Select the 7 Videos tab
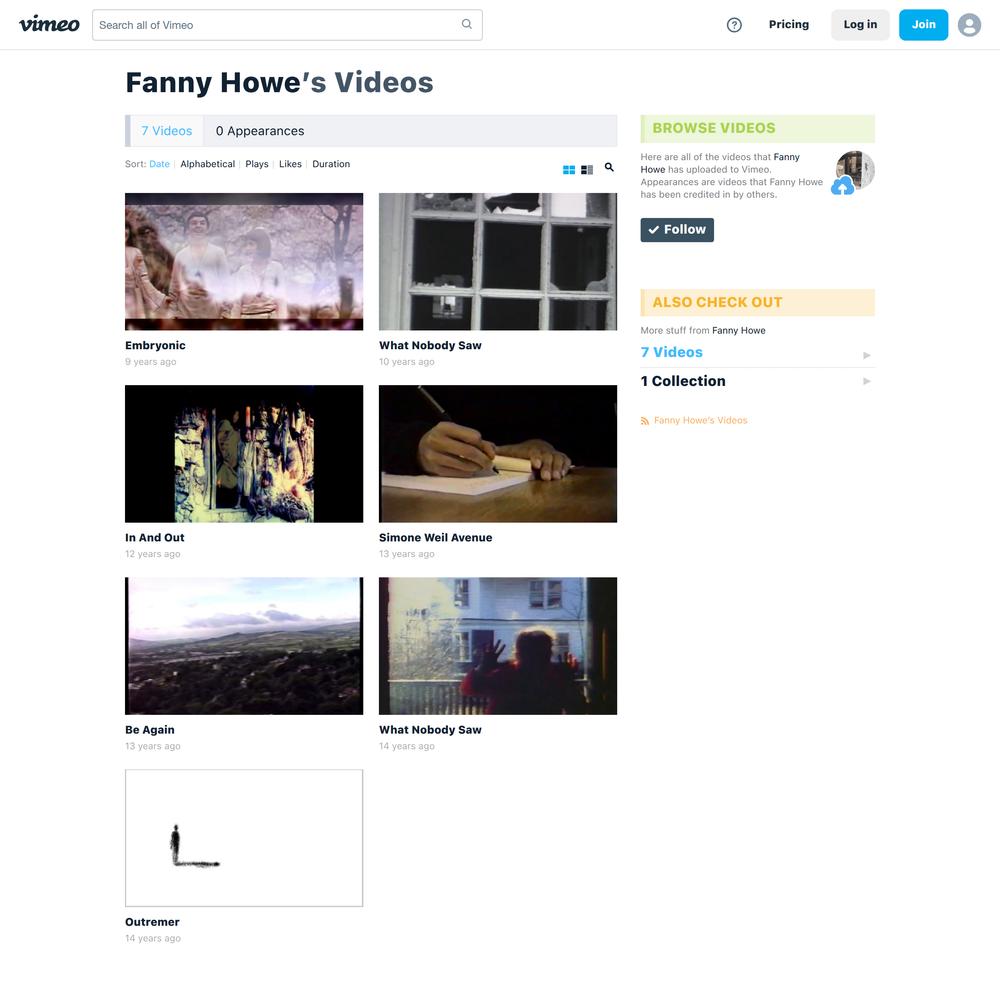 tap(166, 131)
